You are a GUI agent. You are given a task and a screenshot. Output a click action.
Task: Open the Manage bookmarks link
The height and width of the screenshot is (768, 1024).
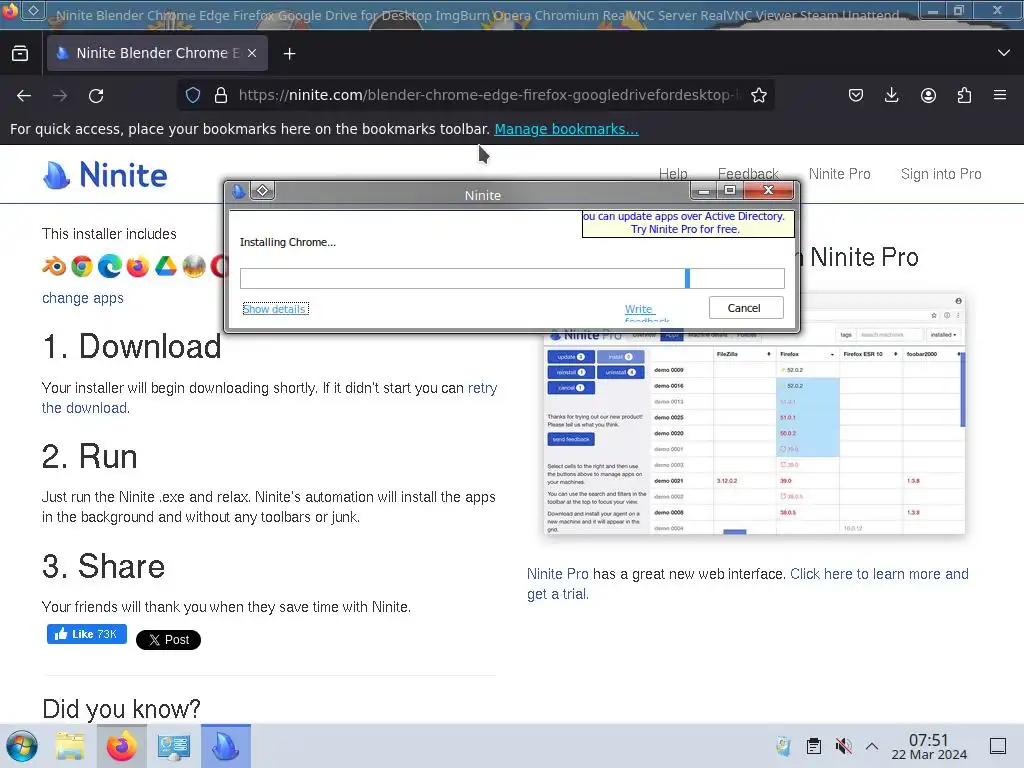[x=566, y=129]
